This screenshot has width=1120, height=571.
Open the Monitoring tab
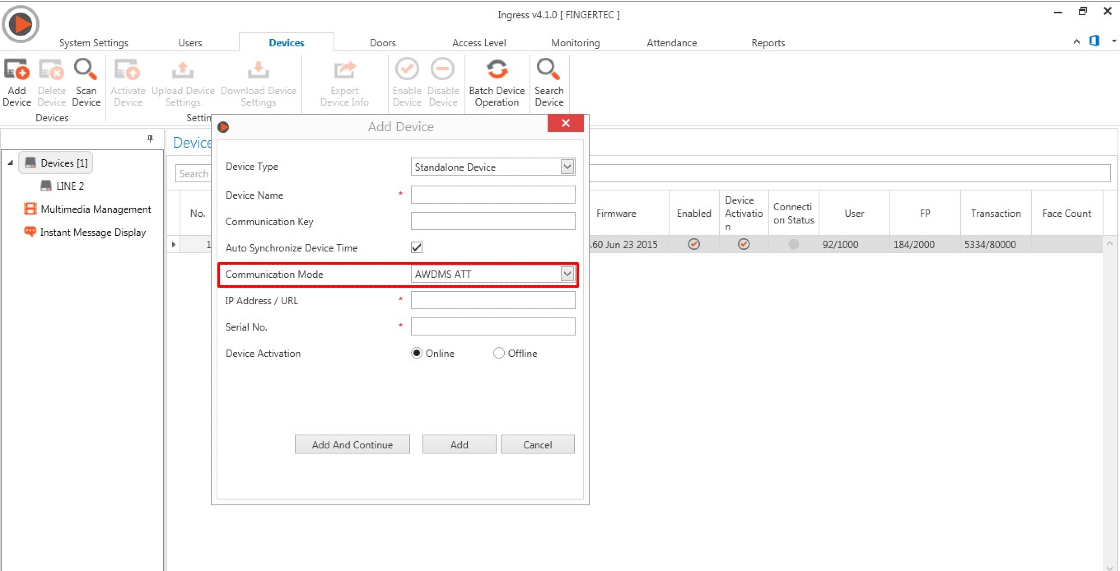tap(576, 43)
